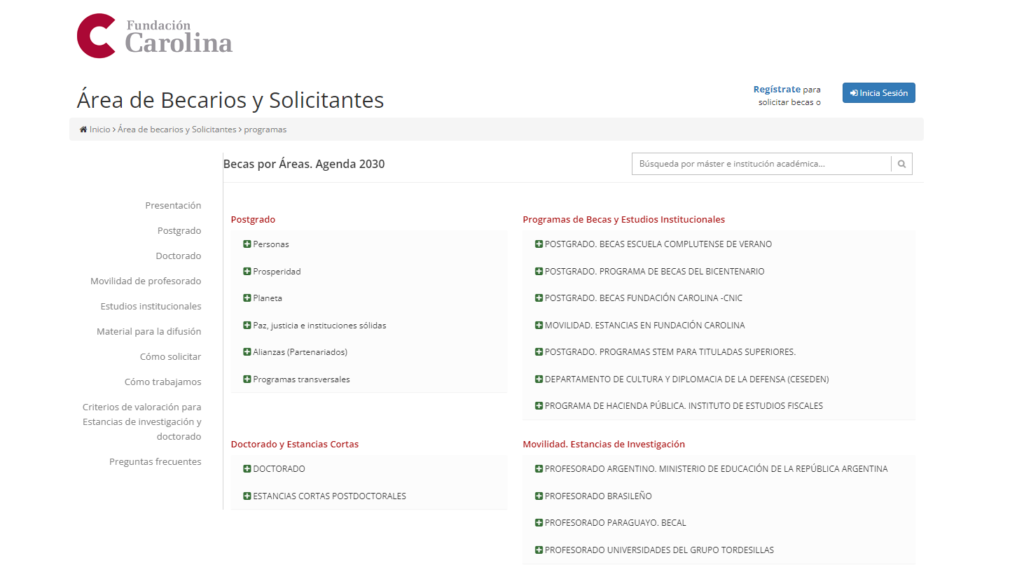The image size is (1024, 579).
Task: Click the Área de Becarios y Solicitantes page title
Action: coord(230,101)
